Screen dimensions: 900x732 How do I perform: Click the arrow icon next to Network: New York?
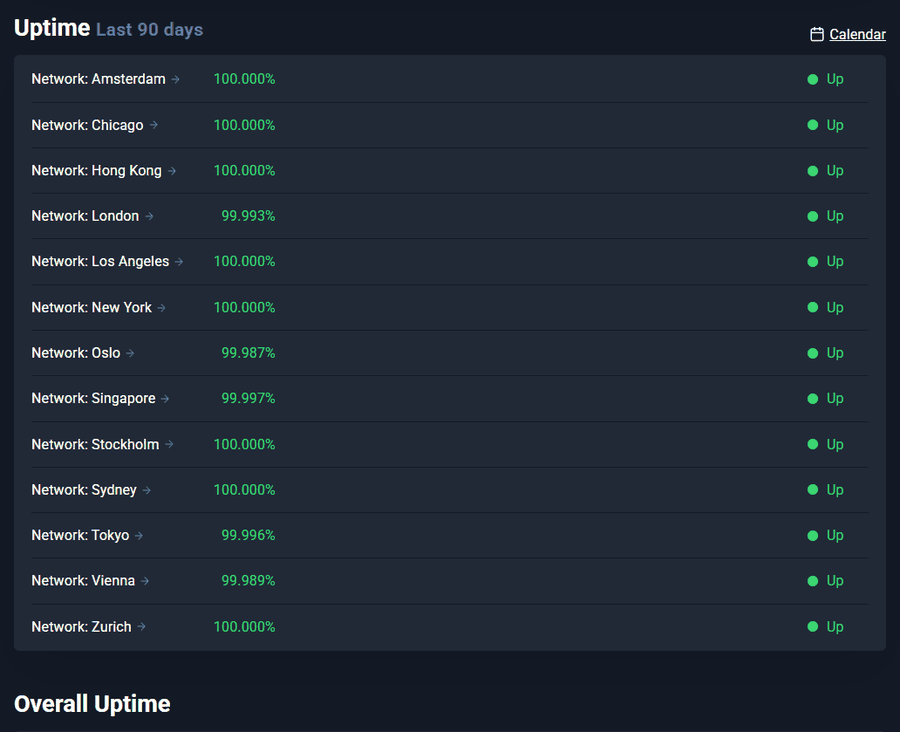[161, 308]
